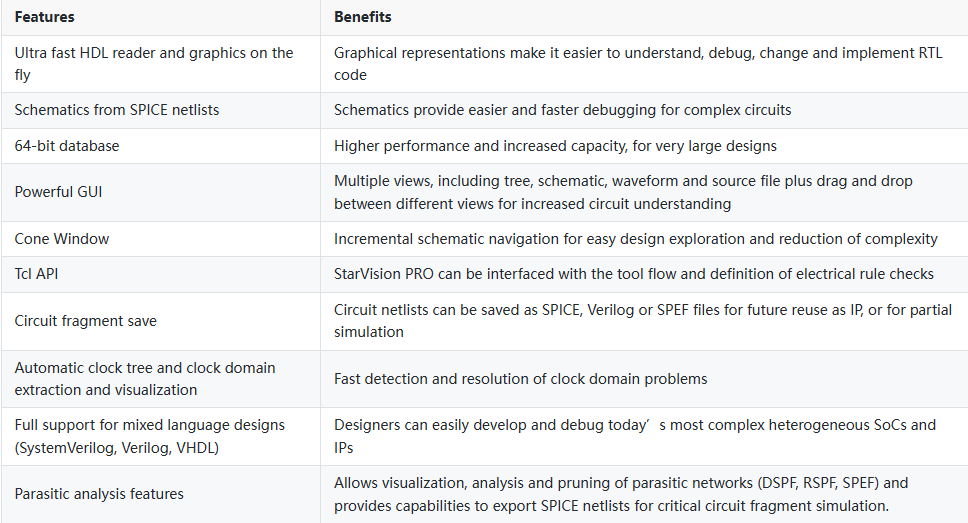The width and height of the screenshot is (968, 523).
Task: Select the StarVision PRO interfaced benefit text
Action: (633, 274)
